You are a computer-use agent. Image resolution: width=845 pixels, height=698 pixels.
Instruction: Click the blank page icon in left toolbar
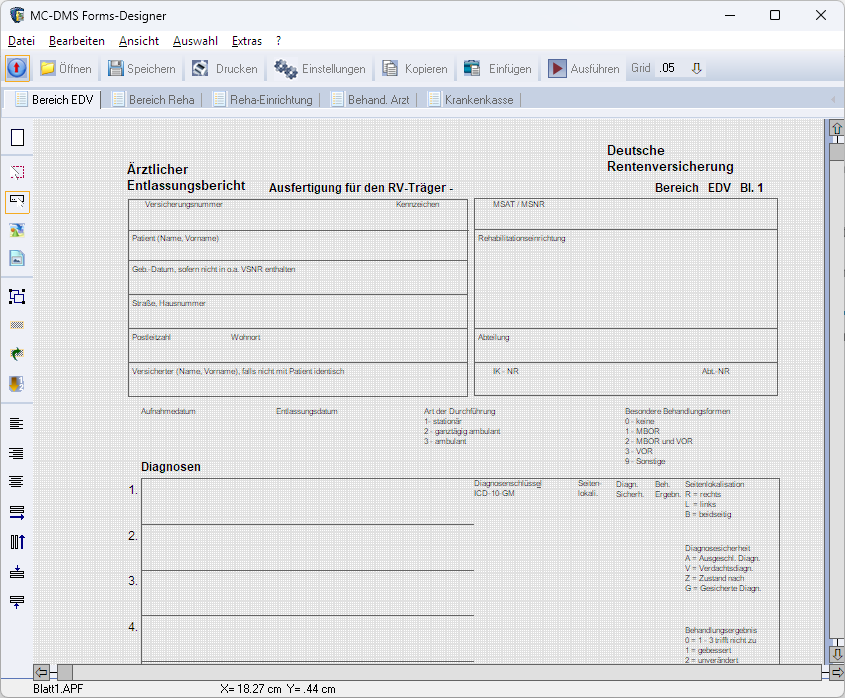pyautogui.click(x=17, y=138)
